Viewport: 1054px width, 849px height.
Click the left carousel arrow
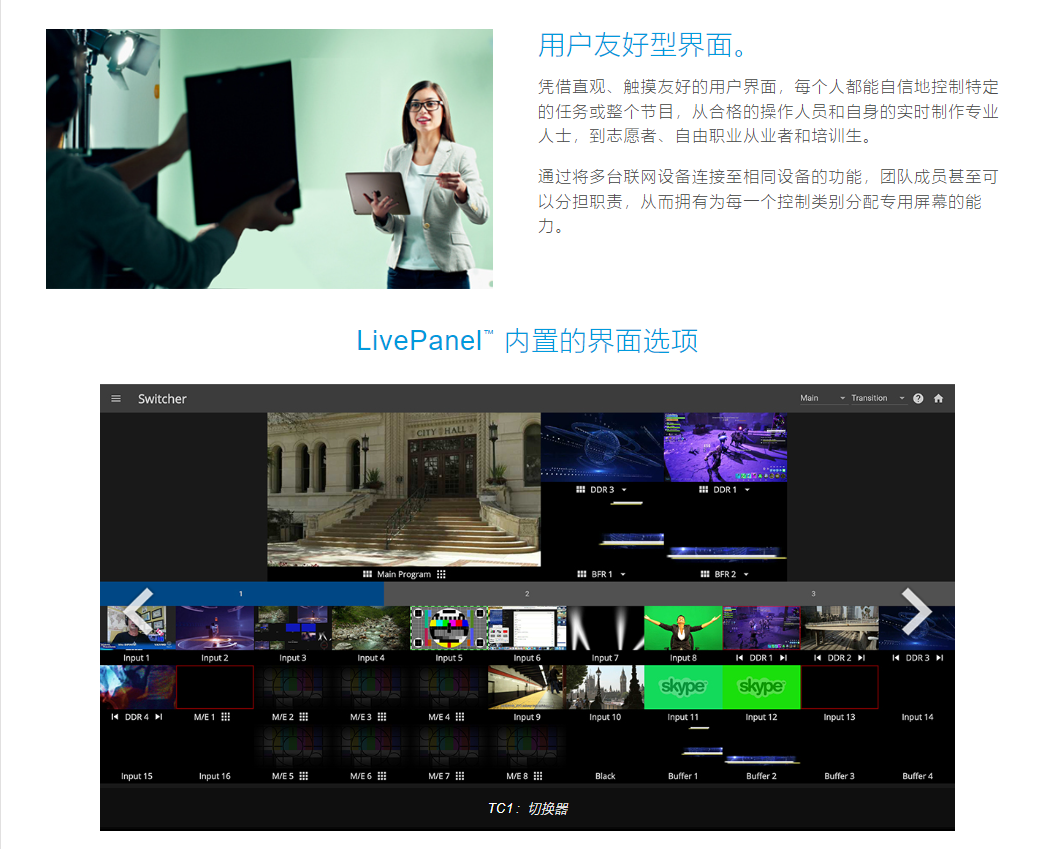[138, 610]
